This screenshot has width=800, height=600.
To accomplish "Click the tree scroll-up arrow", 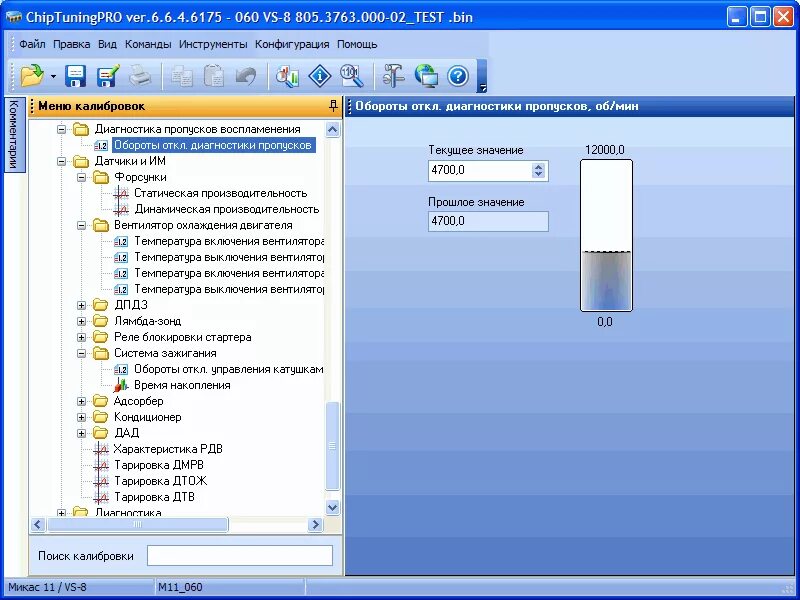I will coord(332,130).
